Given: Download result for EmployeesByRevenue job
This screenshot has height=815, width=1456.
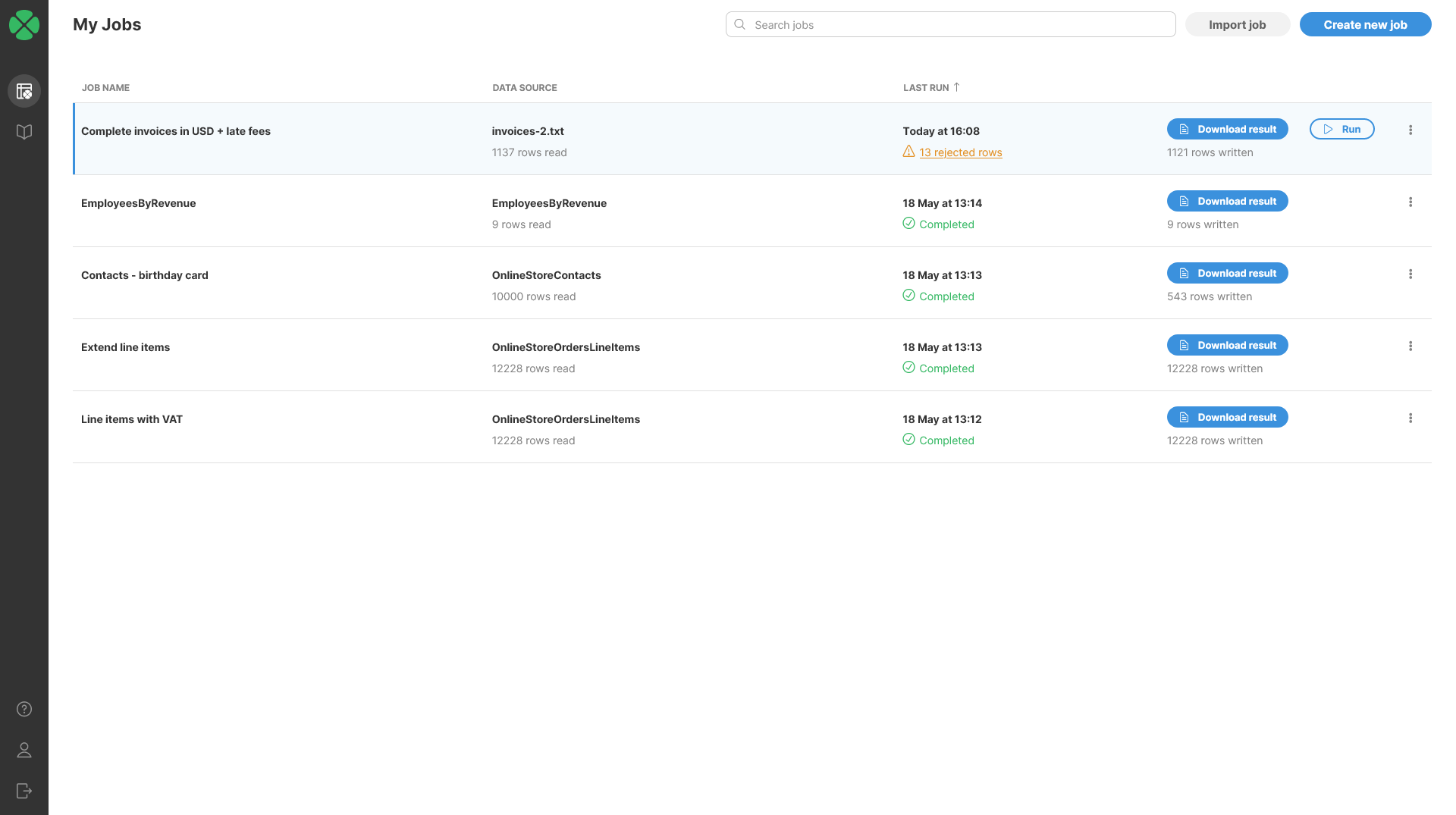Looking at the screenshot, I should 1227,201.
